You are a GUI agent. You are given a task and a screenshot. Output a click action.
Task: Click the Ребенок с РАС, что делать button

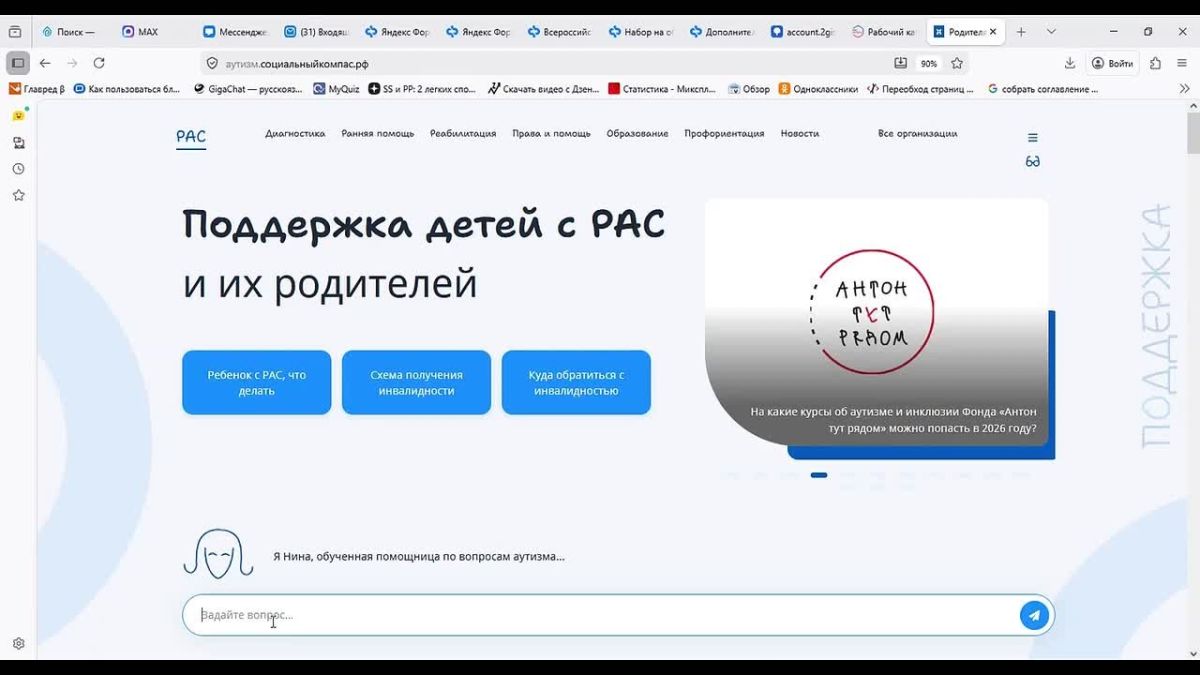(x=256, y=382)
